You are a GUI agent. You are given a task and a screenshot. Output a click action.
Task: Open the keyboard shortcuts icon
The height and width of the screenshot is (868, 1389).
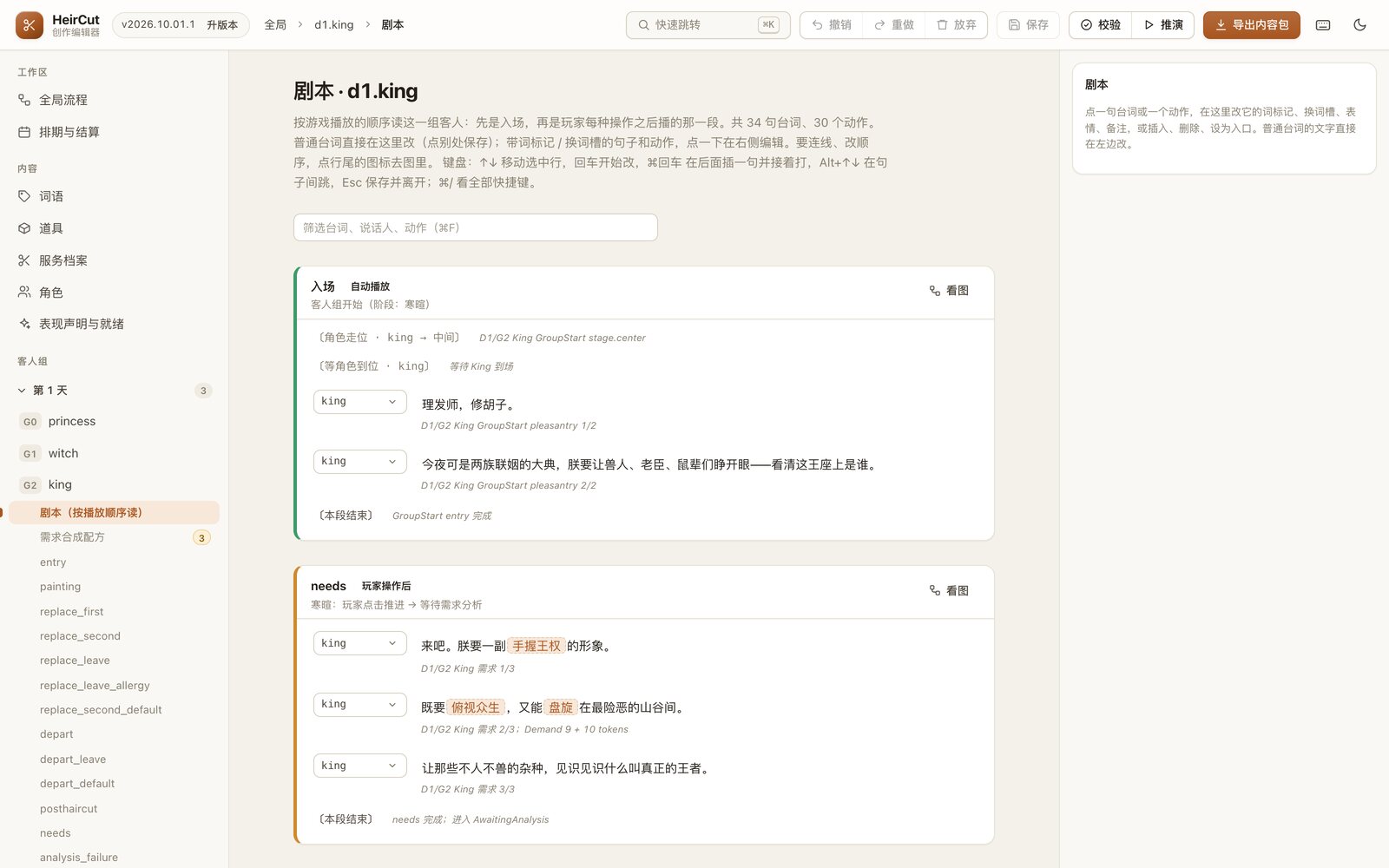pyautogui.click(x=1323, y=25)
